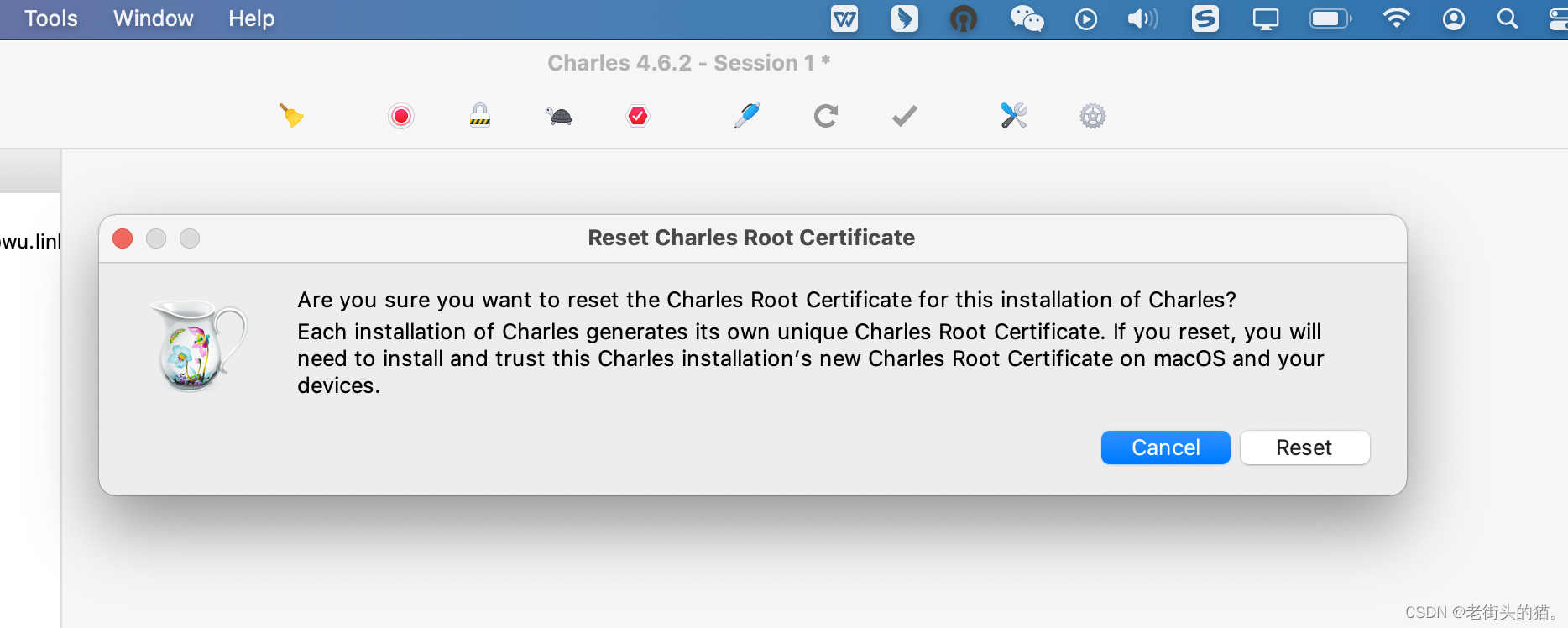Validate selected response with checkmark icon
This screenshot has width=1568, height=628.
click(904, 116)
